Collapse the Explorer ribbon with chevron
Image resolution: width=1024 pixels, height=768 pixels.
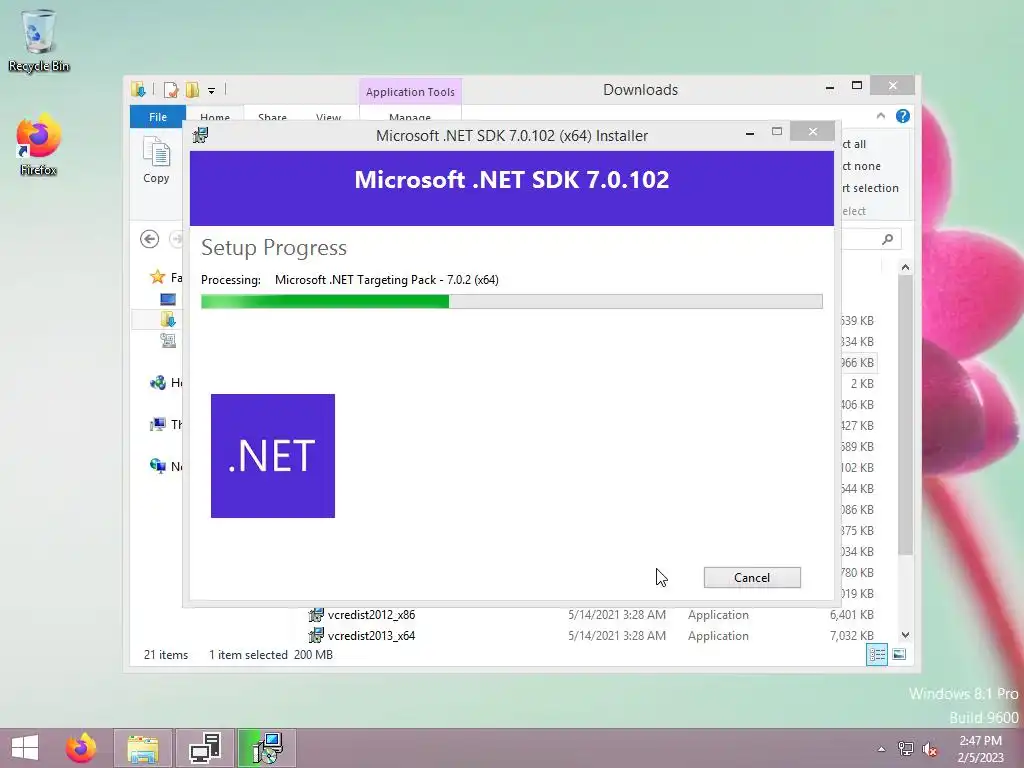coord(880,116)
